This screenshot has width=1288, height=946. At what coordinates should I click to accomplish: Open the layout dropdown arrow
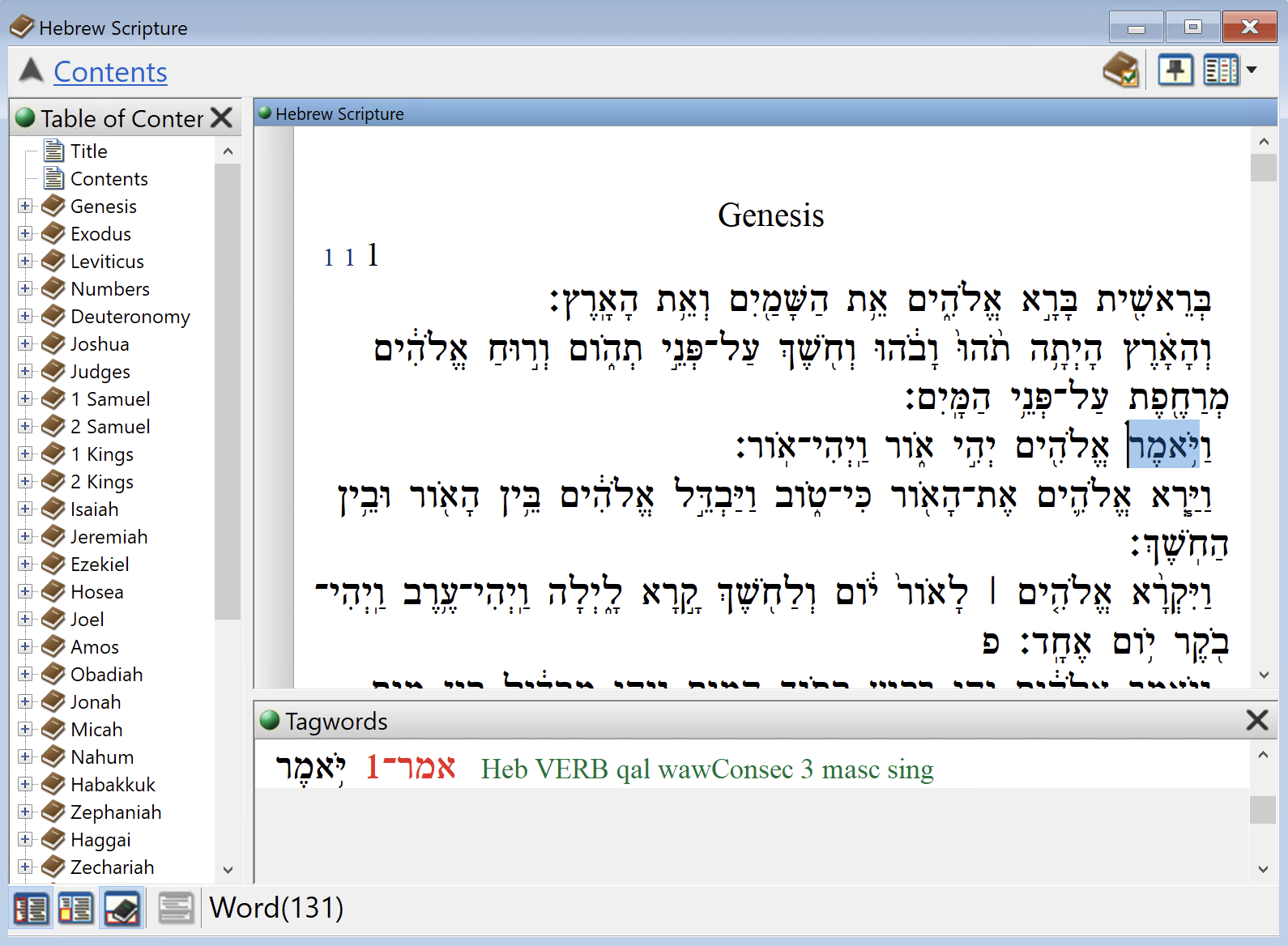click(x=1252, y=70)
